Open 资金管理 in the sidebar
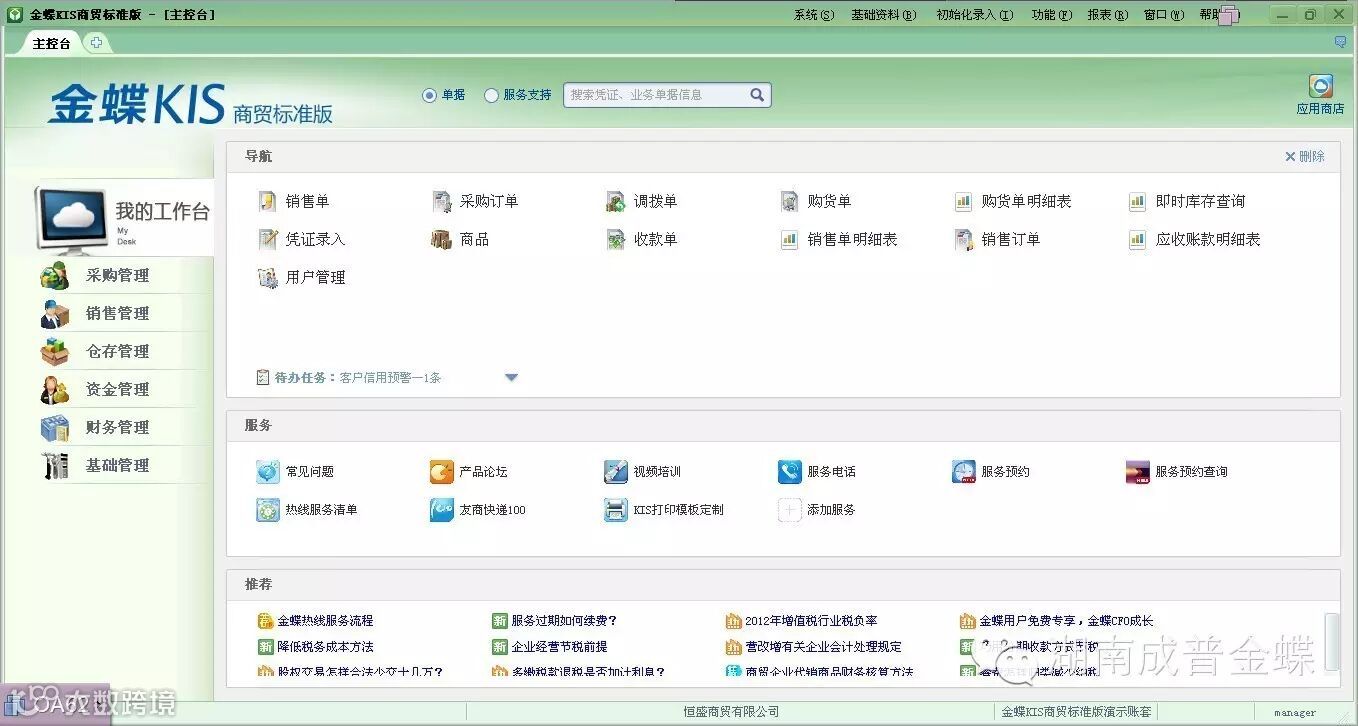This screenshot has height=726, width=1358. (117, 389)
